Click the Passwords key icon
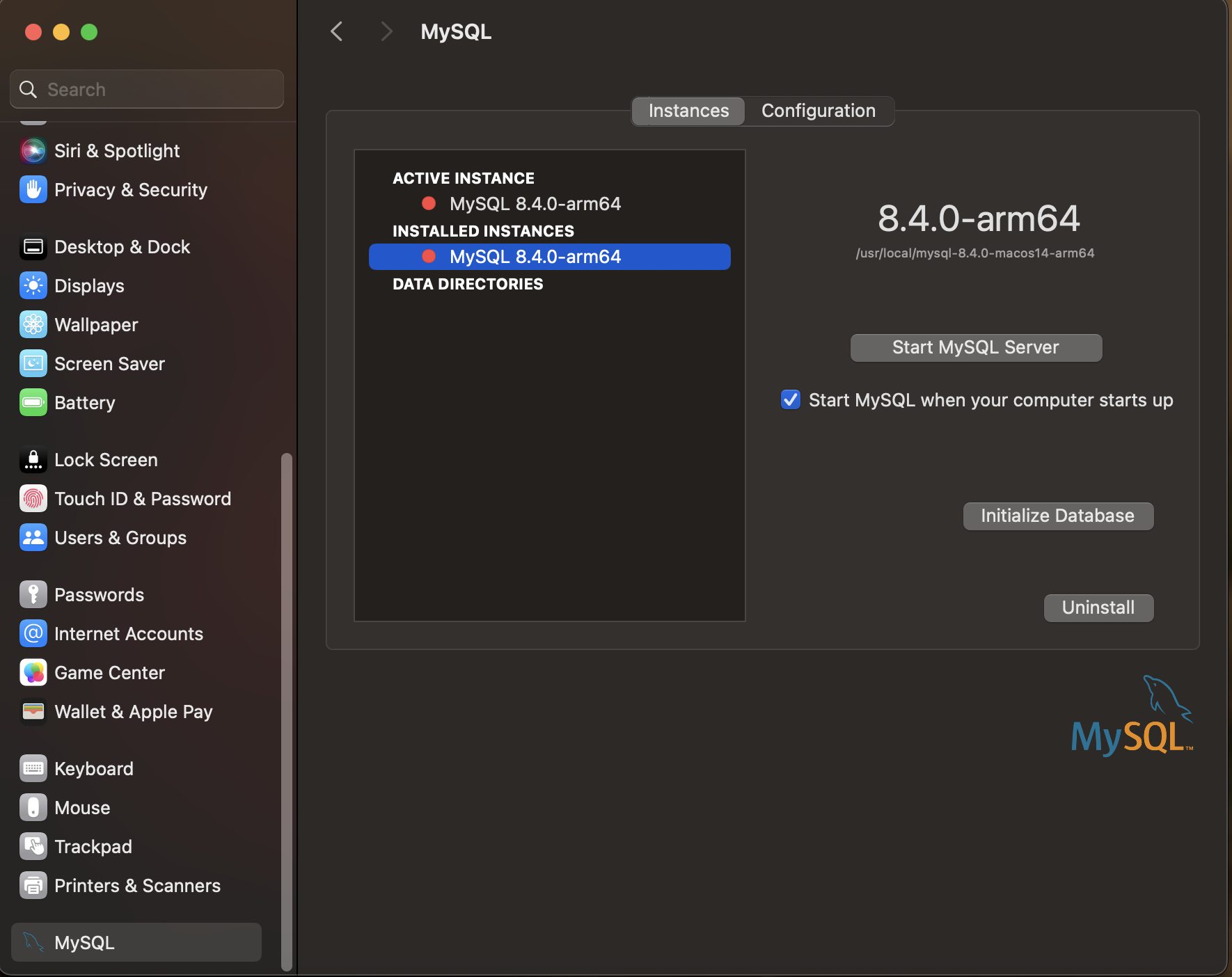This screenshot has height=977, width=1232. point(33,594)
